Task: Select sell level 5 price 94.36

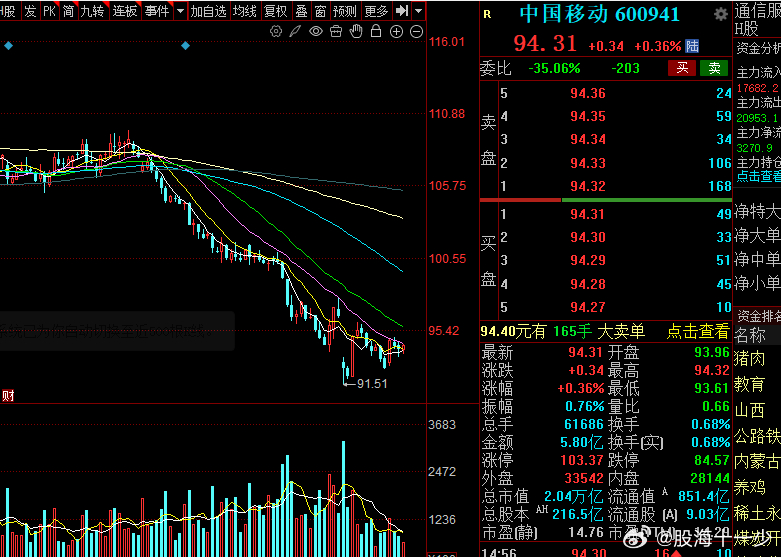Action: [588, 93]
